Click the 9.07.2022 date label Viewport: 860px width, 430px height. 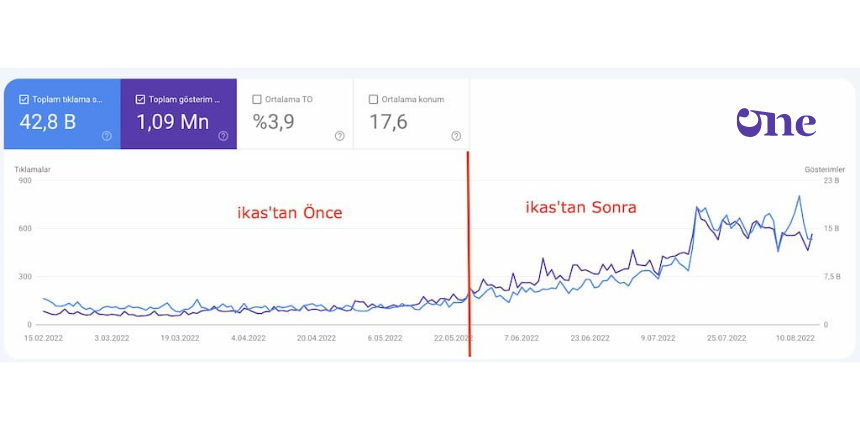658,338
